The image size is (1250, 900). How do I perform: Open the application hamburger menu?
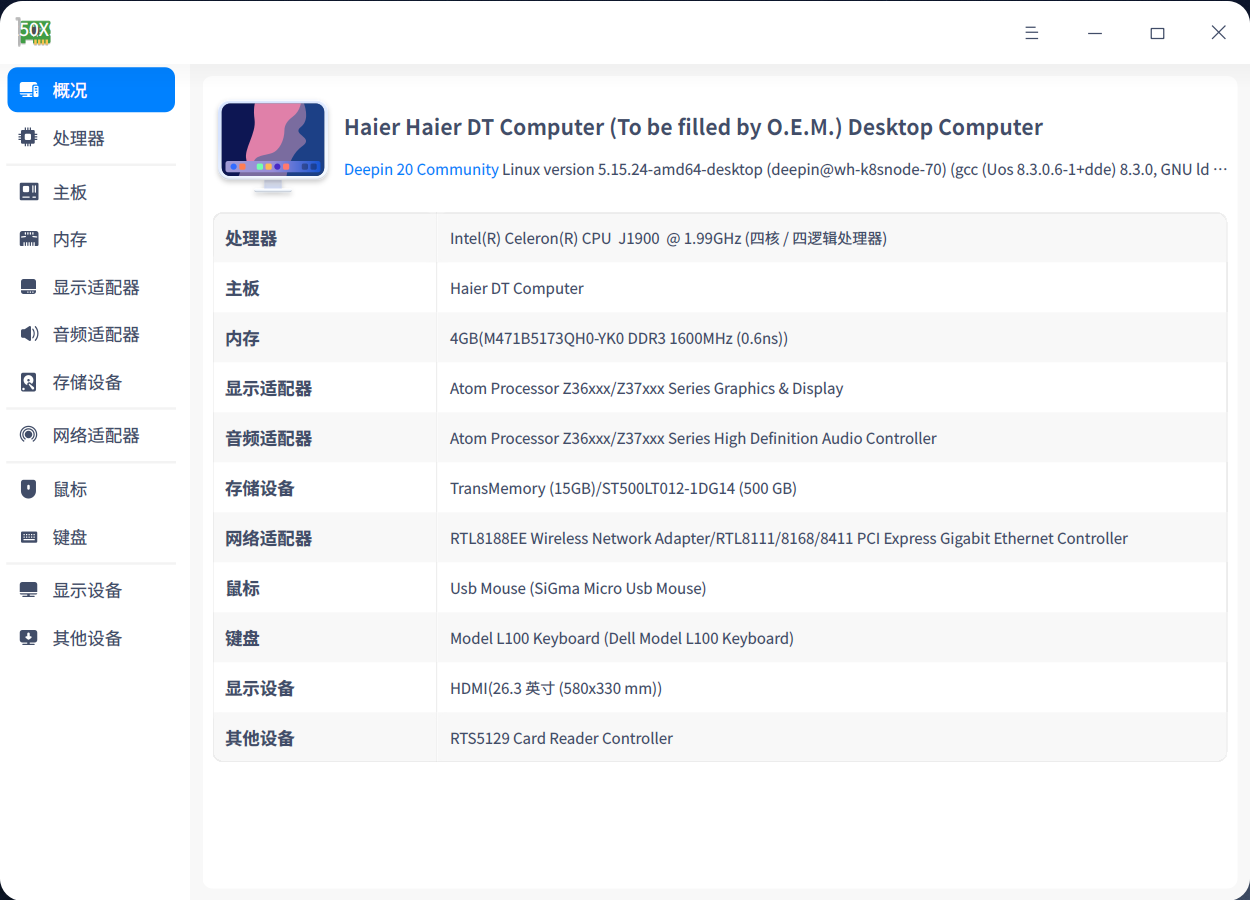[1032, 33]
